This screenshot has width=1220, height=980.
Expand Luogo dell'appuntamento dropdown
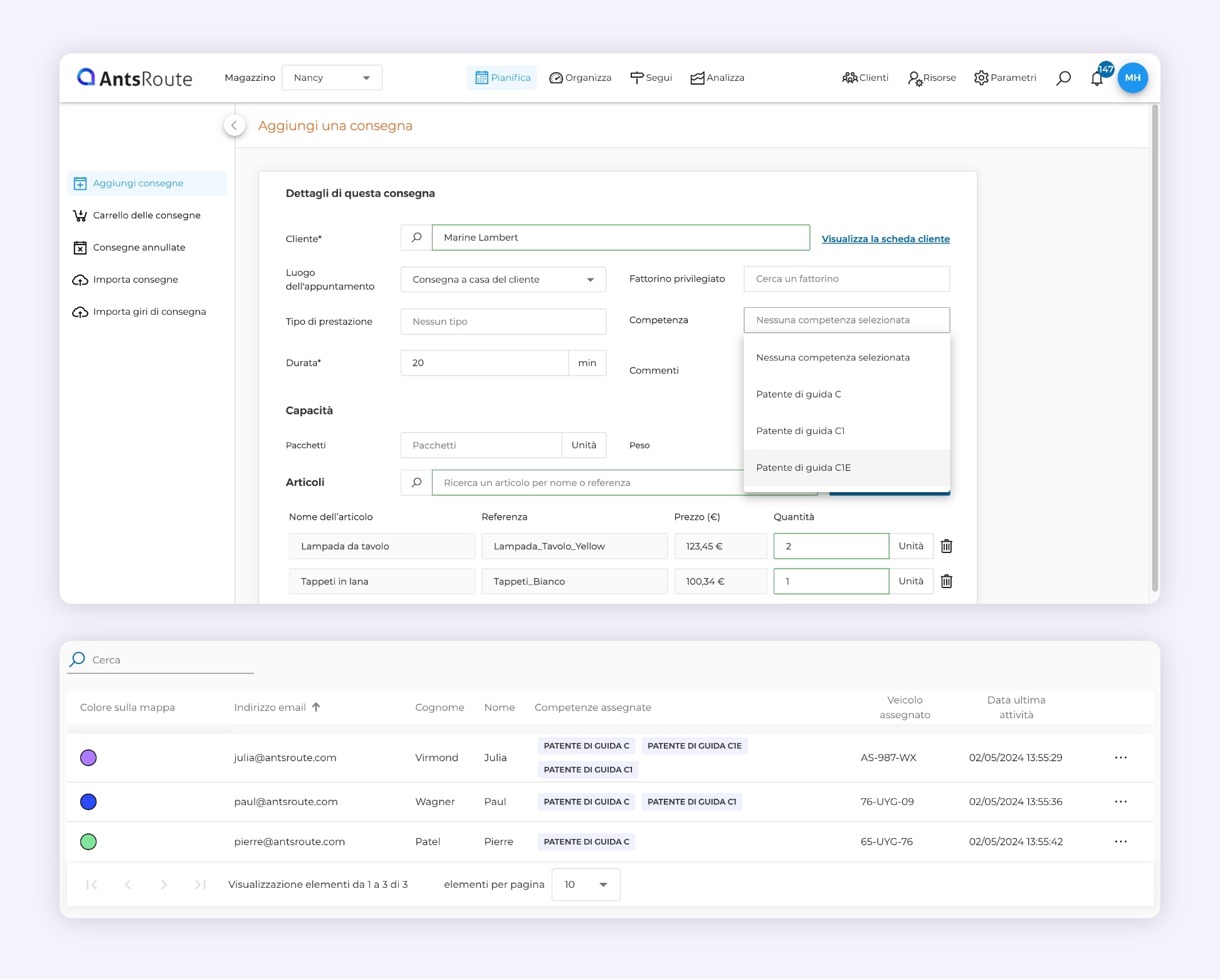tap(503, 280)
